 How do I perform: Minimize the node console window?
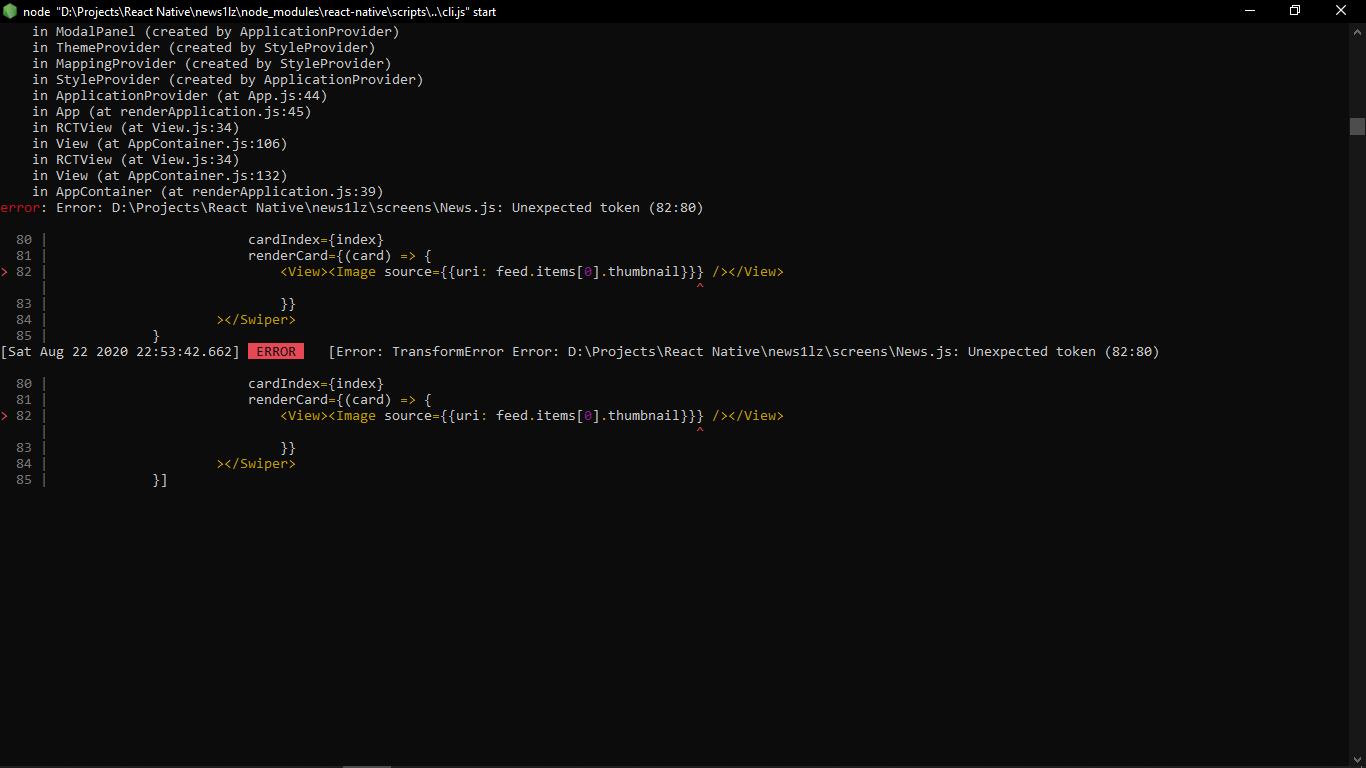click(1250, 11)
